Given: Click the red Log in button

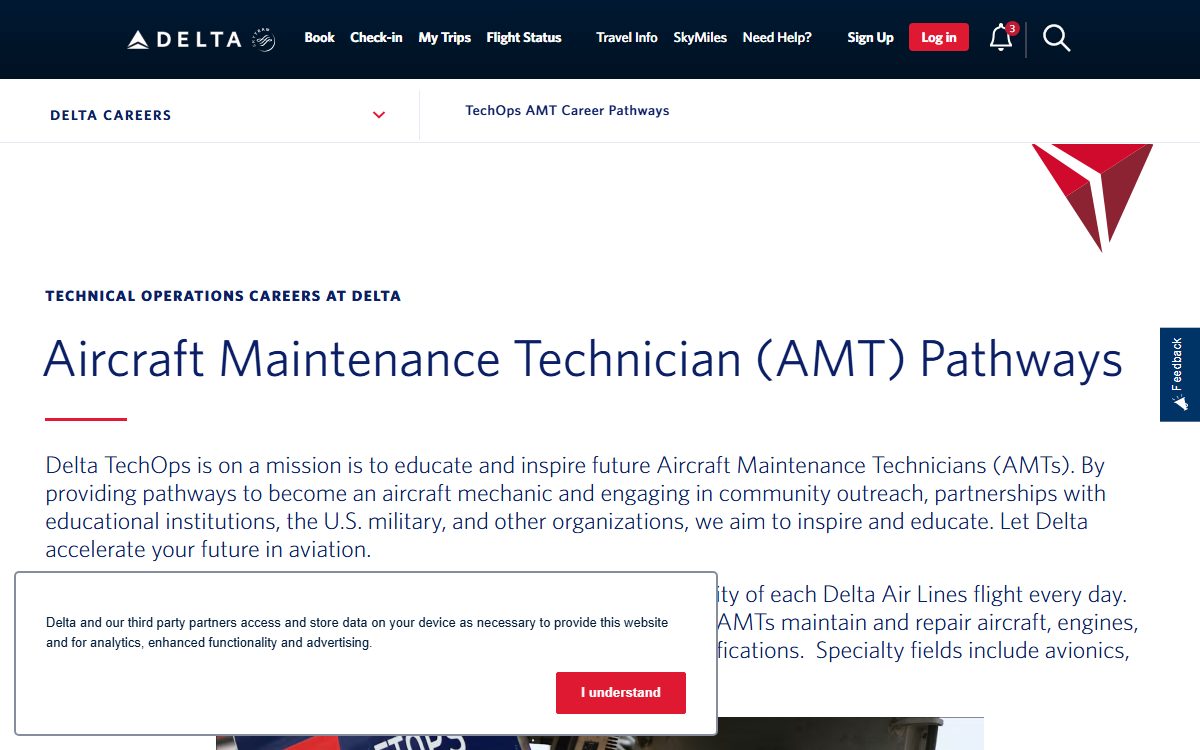Looking at the screenshot, I should point(938,38).
